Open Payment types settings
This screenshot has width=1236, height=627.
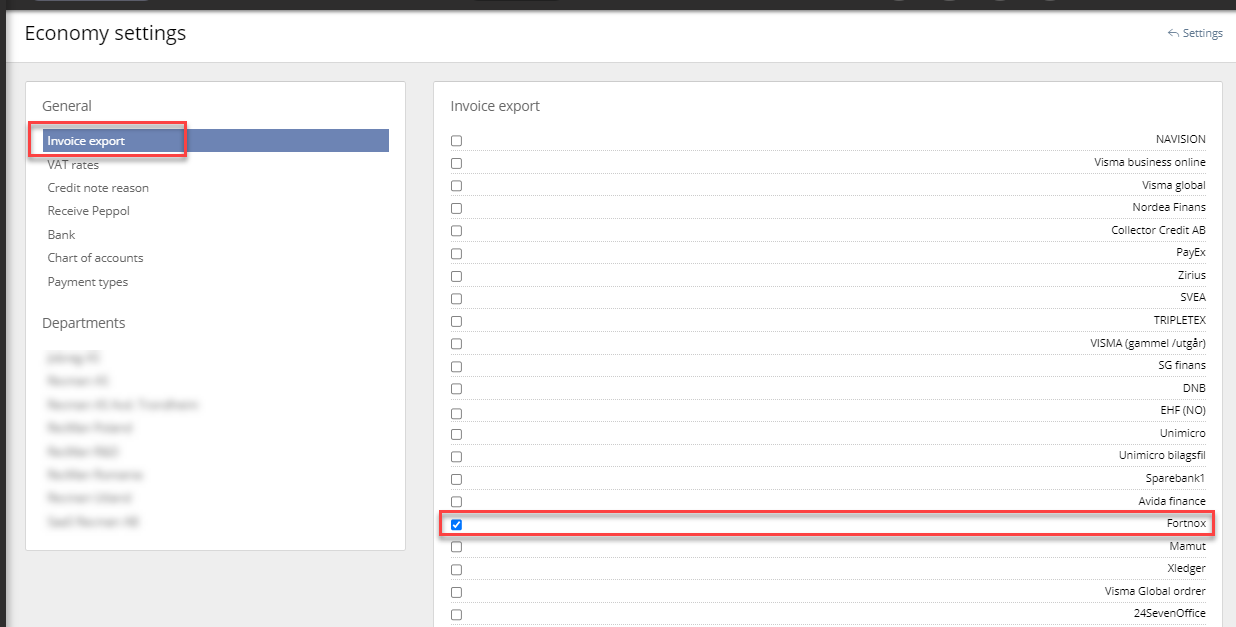point(87,282)
